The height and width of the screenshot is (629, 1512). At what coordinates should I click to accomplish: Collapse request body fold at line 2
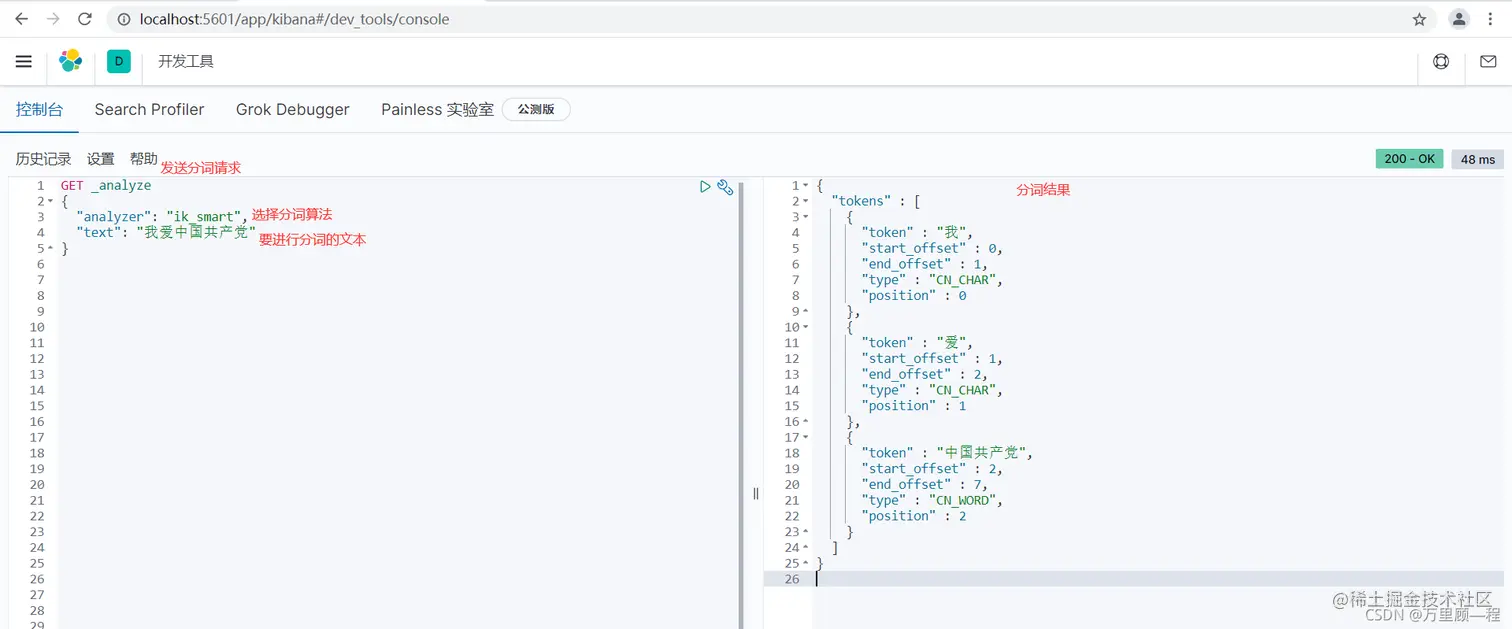(x=51, y=201)
